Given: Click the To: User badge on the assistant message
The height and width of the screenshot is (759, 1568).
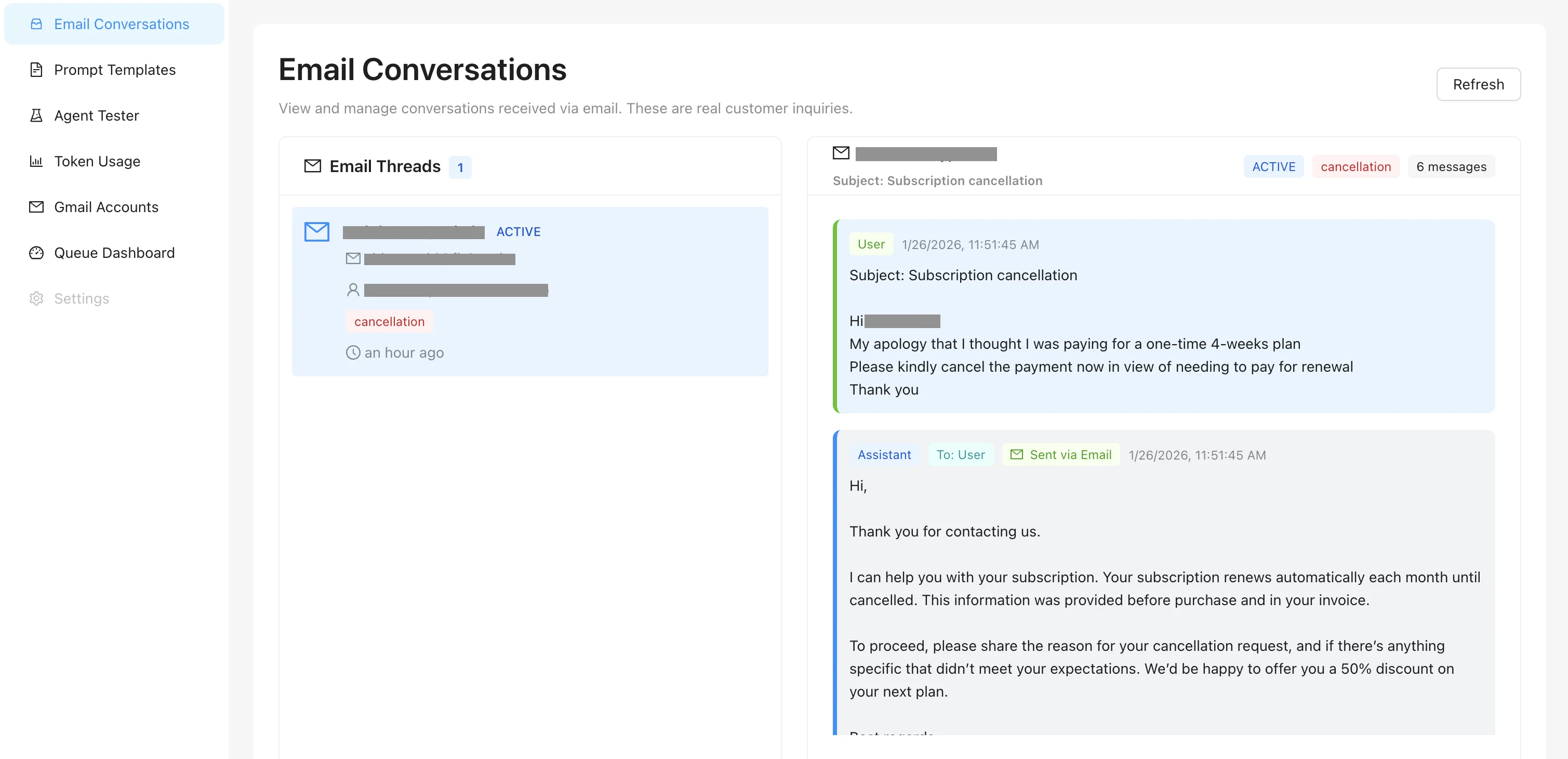Looking at the screenshot, I should (960, 454).
